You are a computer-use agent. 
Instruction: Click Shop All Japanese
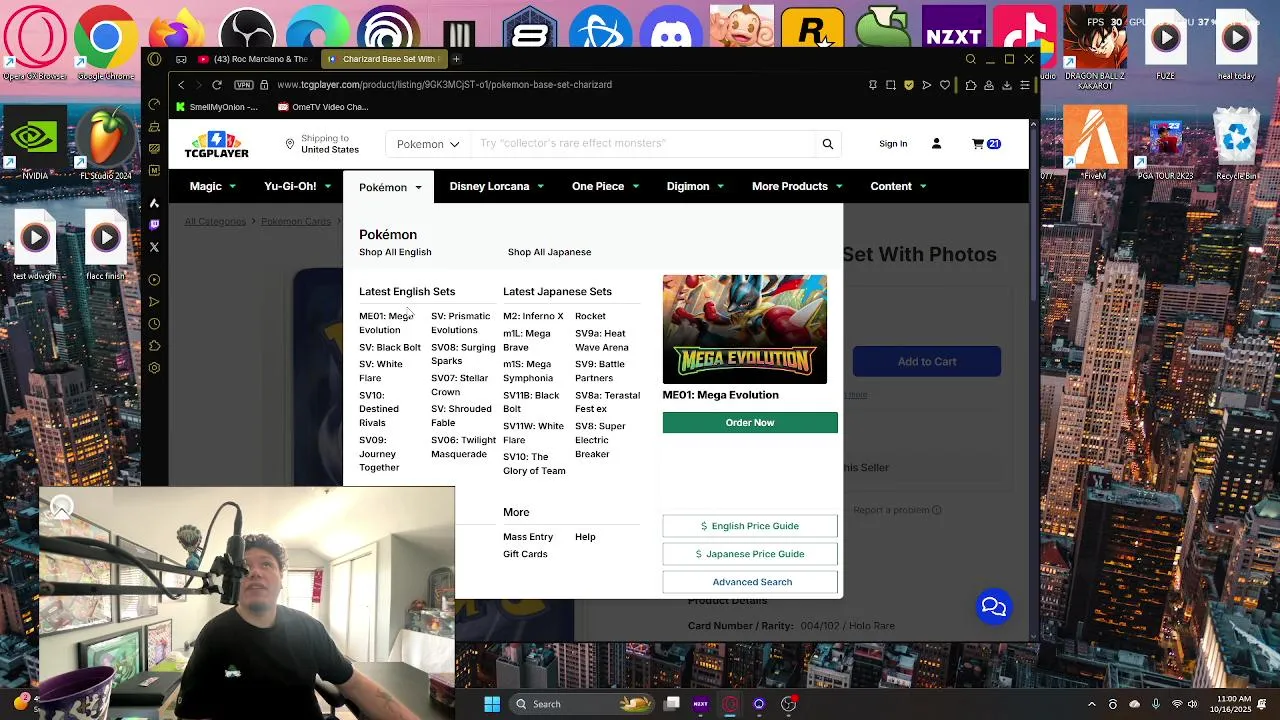pos(549,252)
